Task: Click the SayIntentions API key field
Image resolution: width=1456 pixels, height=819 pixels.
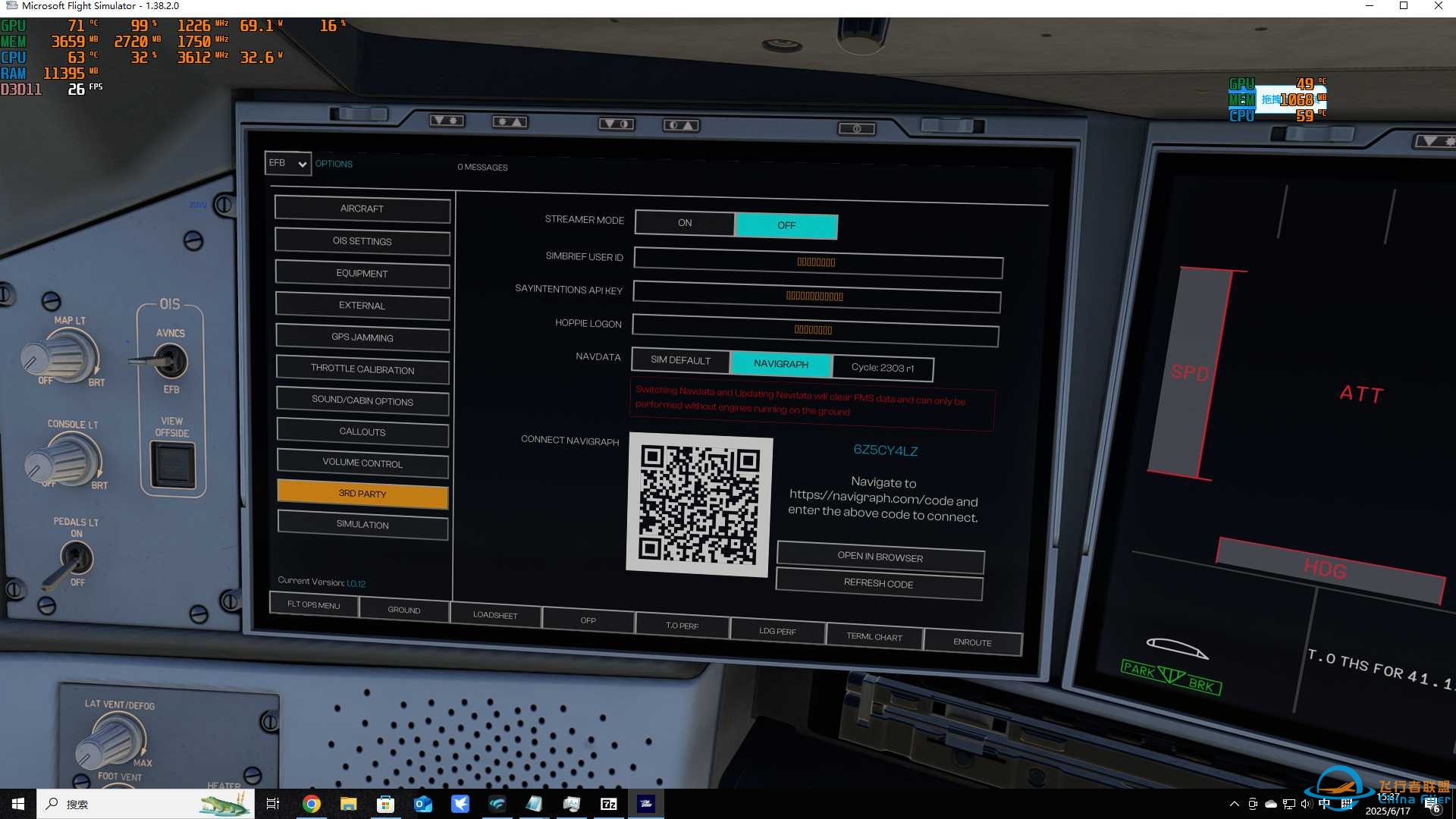Action: 816,297
